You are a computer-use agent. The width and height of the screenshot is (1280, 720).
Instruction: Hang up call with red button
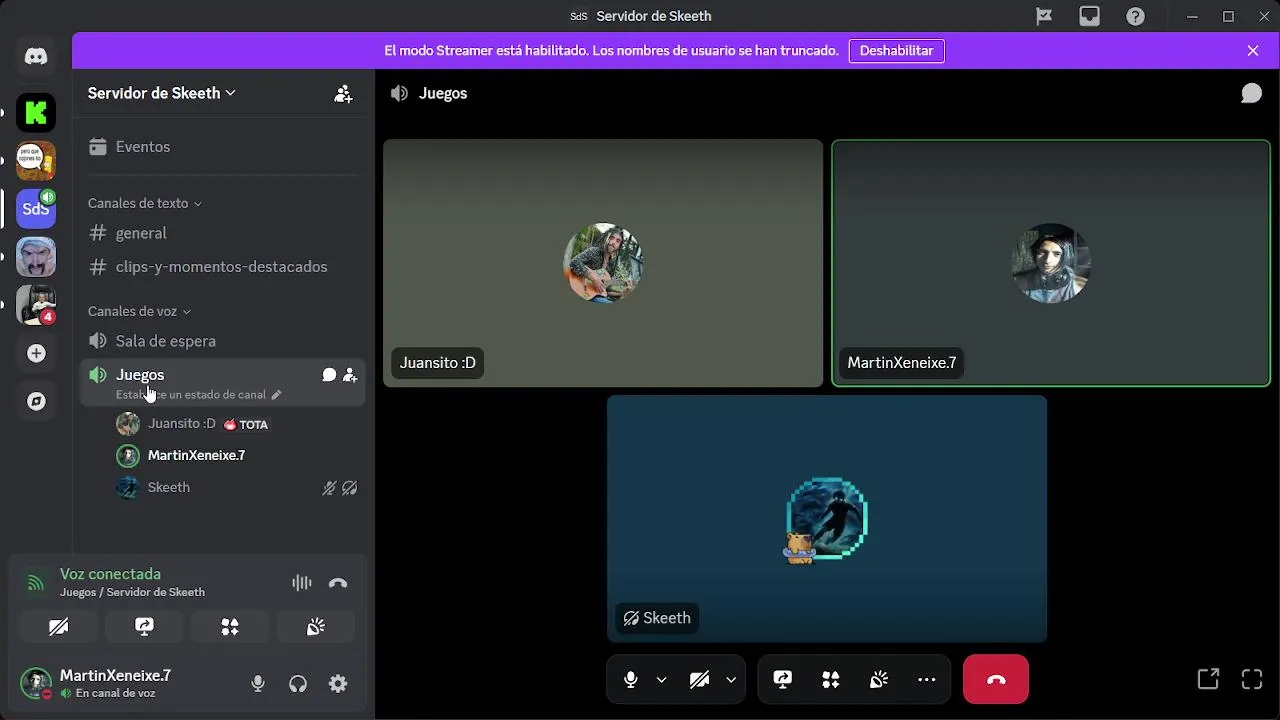point(996,680)
